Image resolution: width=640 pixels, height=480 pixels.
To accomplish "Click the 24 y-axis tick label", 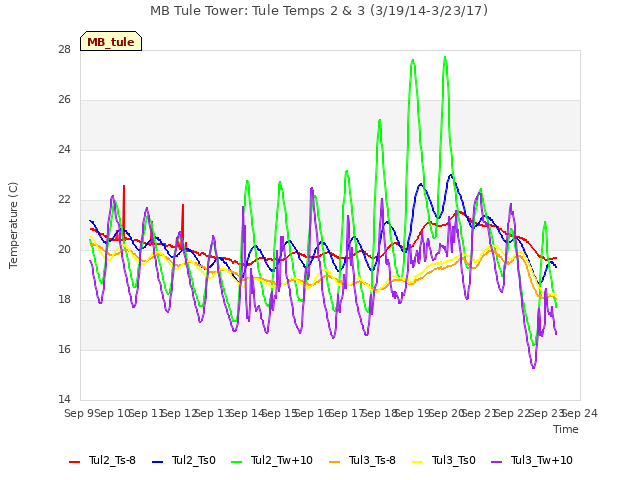I will tap(64, 150).
